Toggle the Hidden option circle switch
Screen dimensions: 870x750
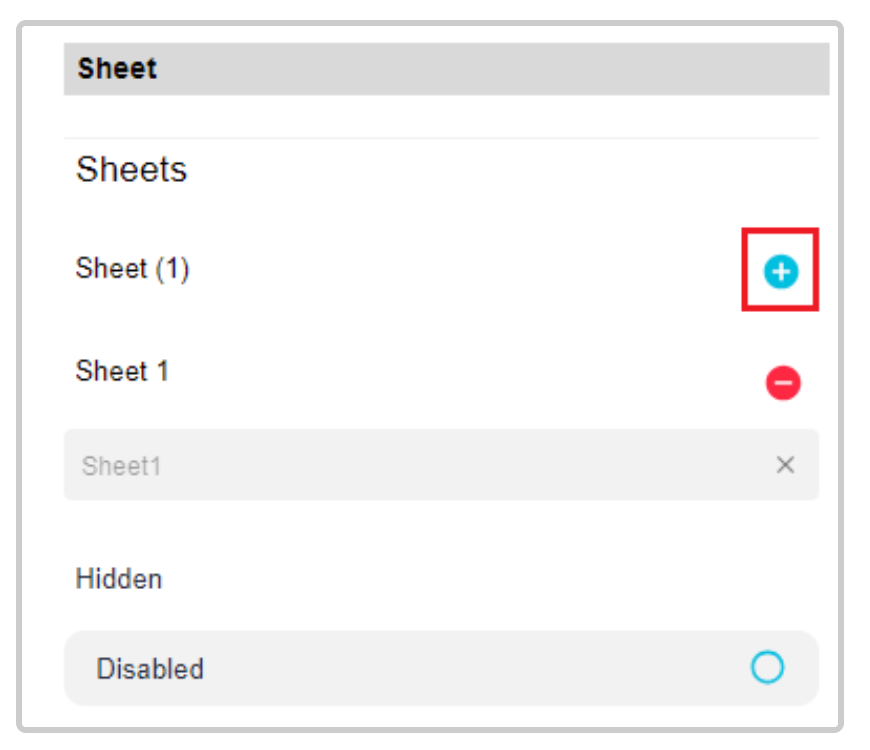[x=767, y=667]
